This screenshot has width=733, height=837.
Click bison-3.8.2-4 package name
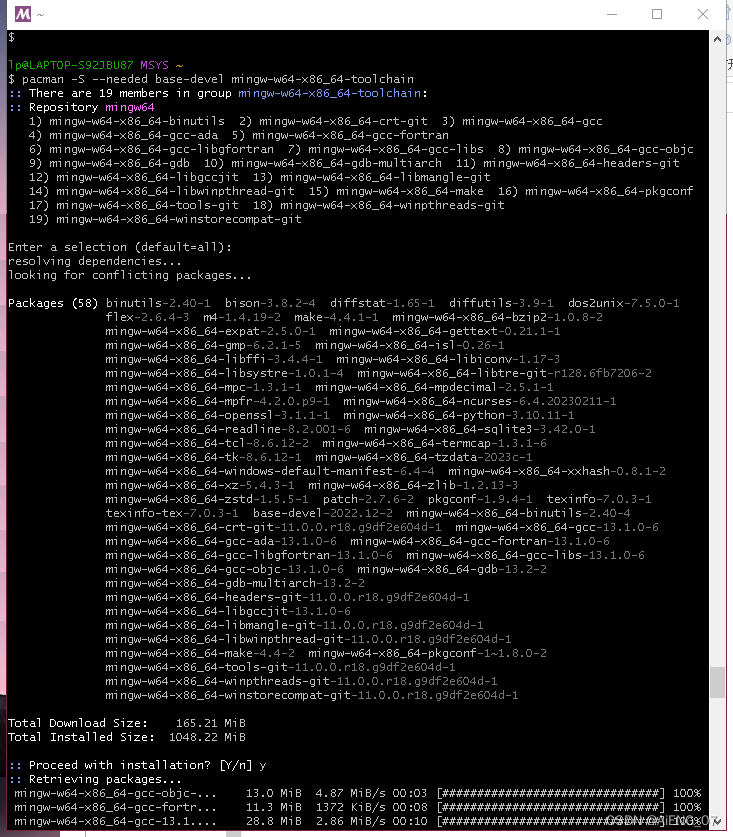tap(270, 303)
